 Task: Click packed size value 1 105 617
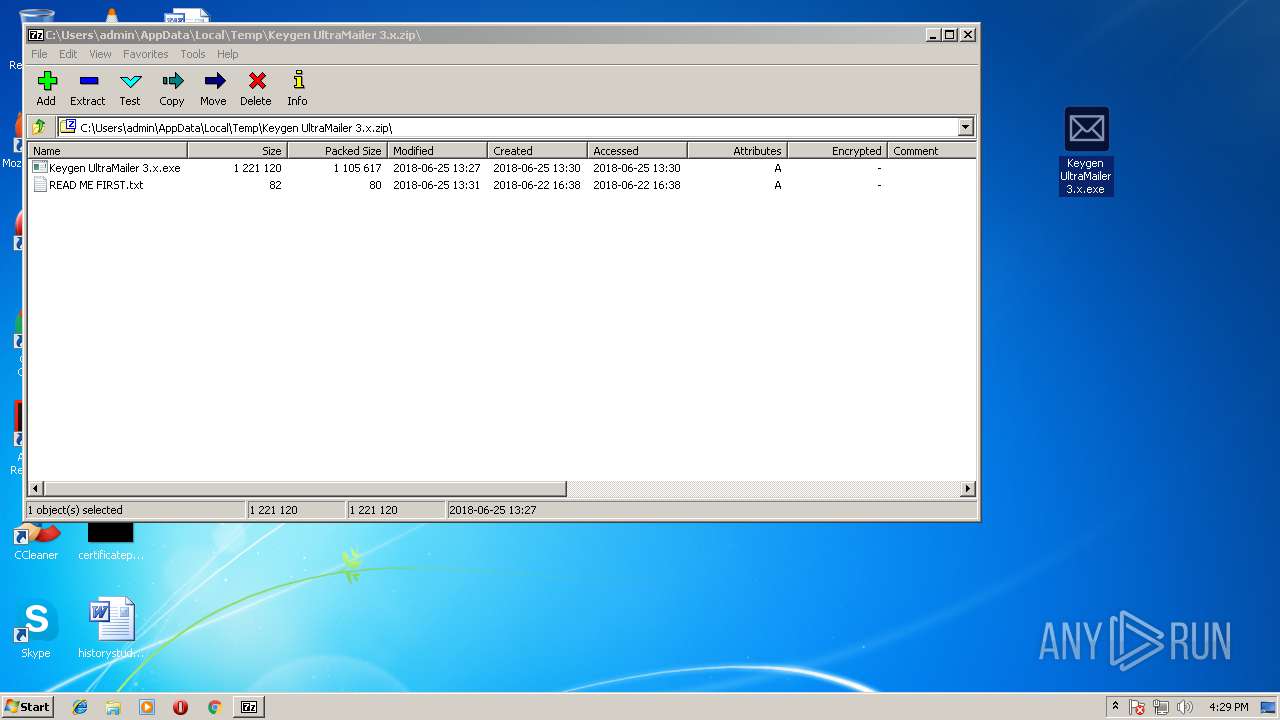point(357,168)
